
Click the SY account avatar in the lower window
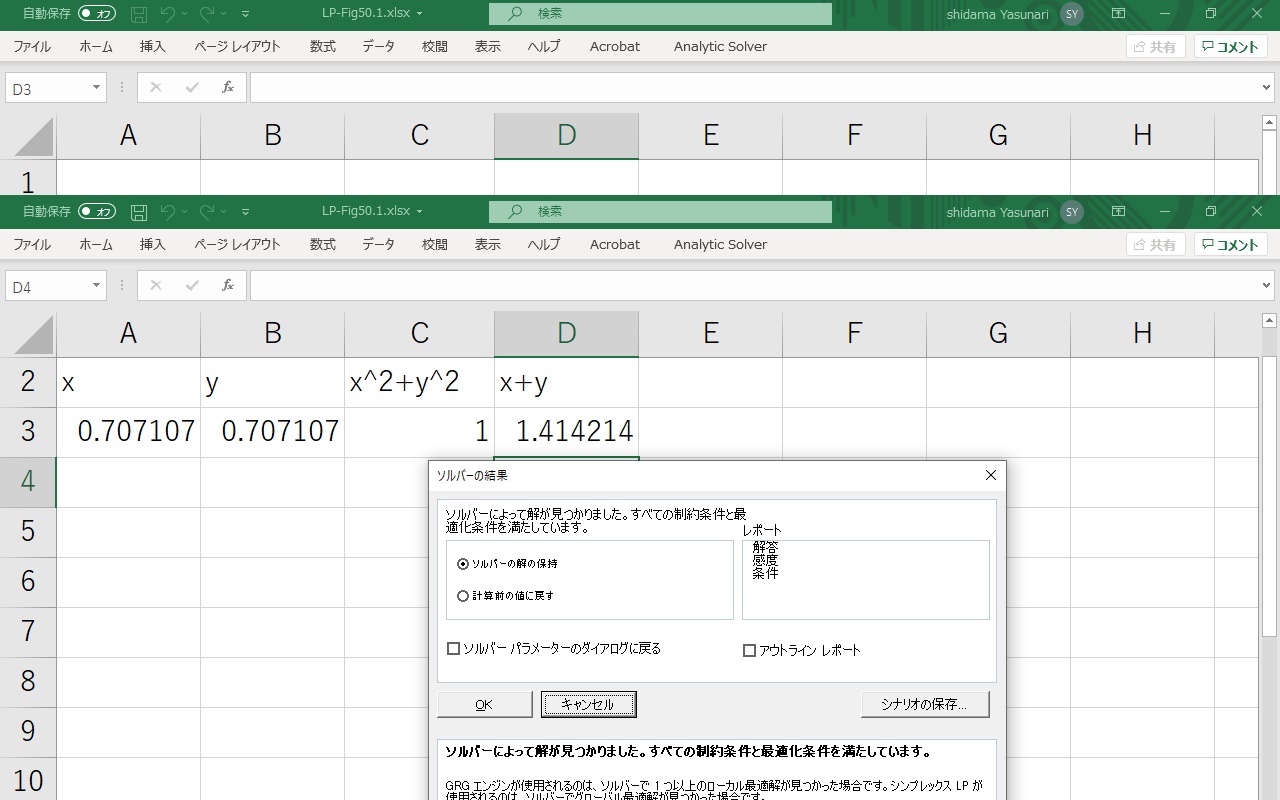pos(1072,212)
